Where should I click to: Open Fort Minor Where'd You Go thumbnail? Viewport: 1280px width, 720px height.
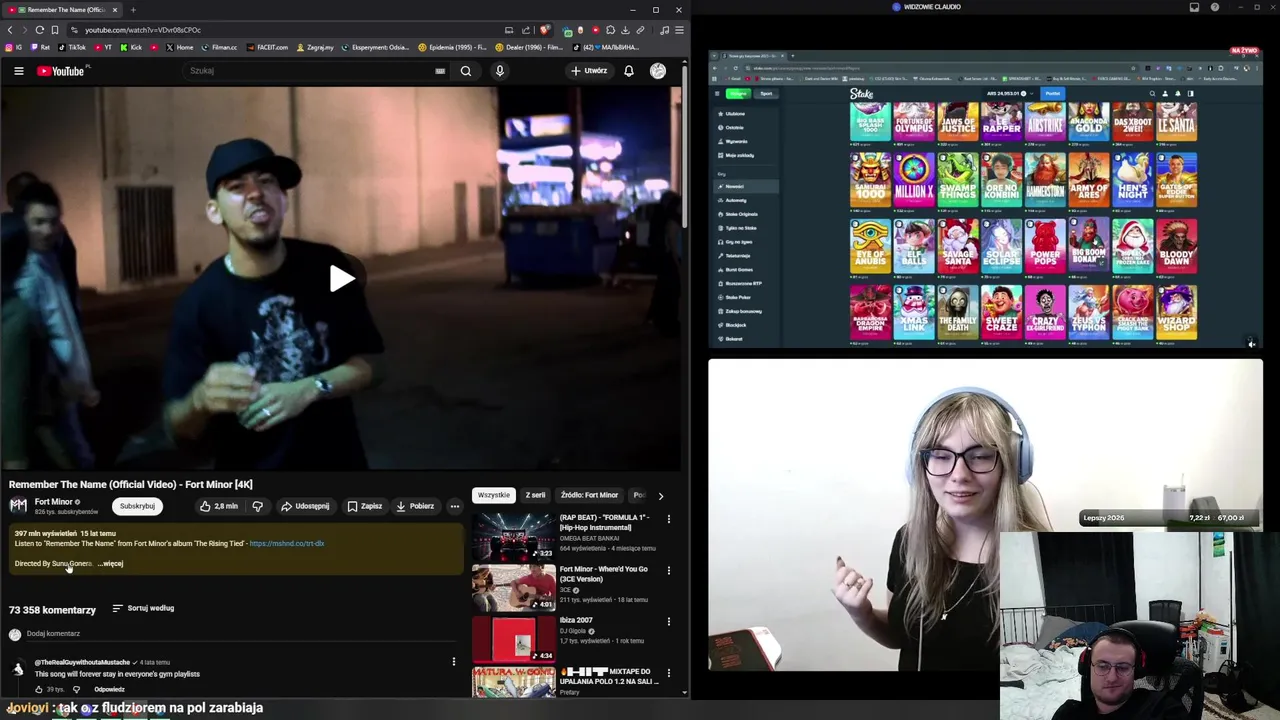pyautogui.click(x=514, y=588)
